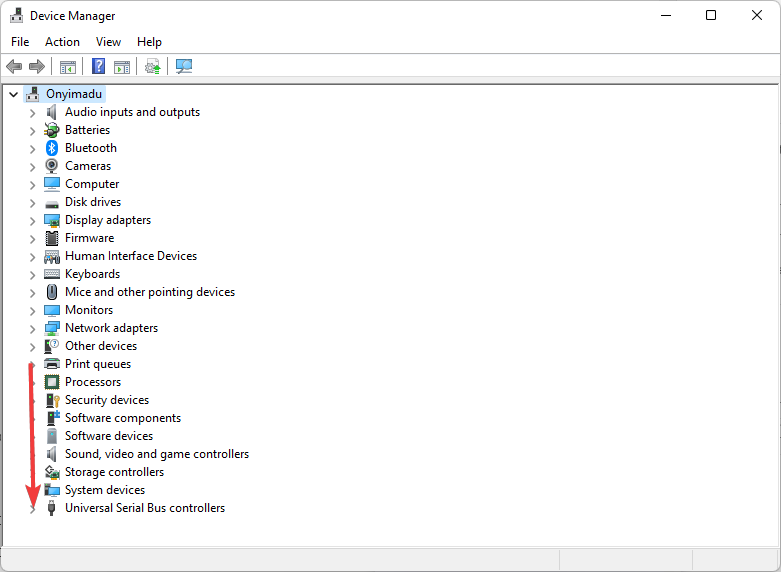
Task: Open the File menu
Action: click(20, 42)
